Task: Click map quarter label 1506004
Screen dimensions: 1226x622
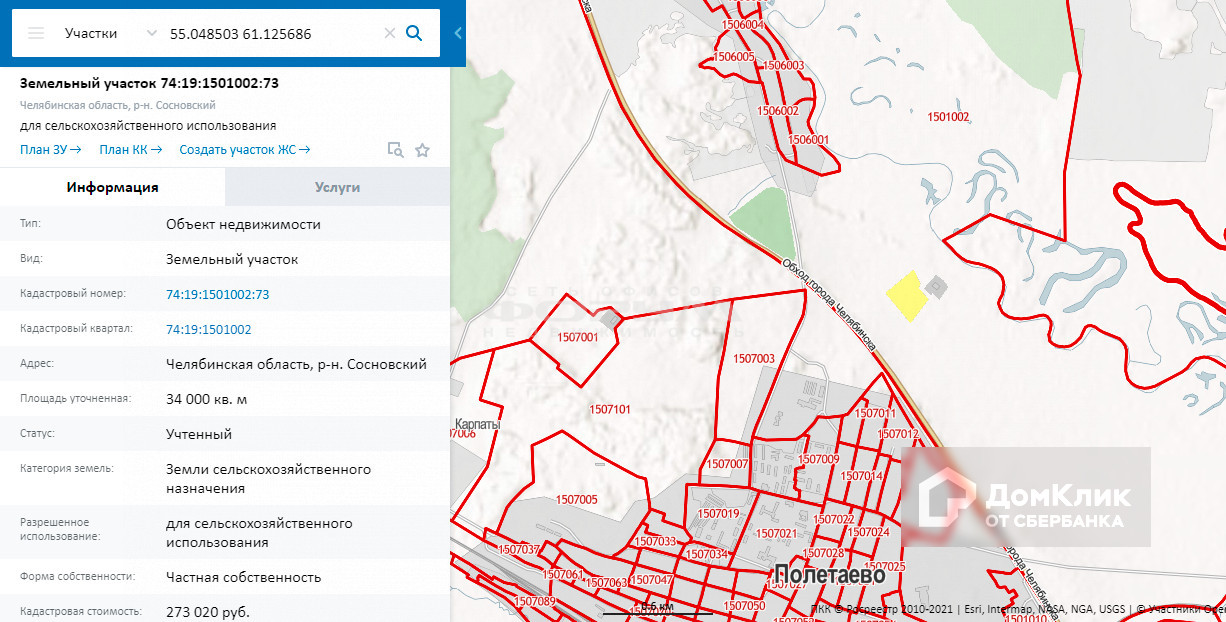Action: point(743,25)
